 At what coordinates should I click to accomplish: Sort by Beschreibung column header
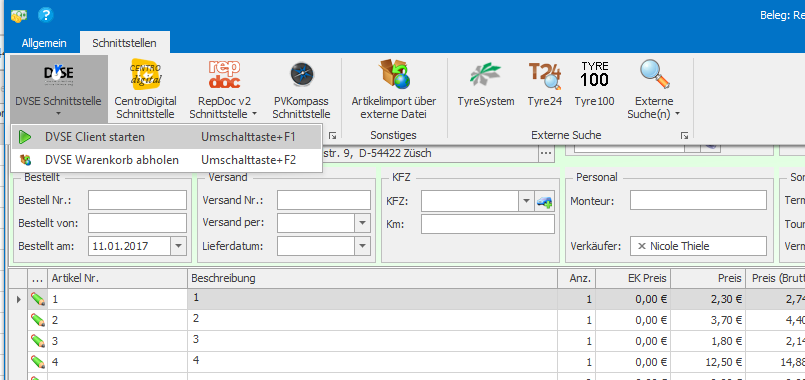(x=372, y=278)
